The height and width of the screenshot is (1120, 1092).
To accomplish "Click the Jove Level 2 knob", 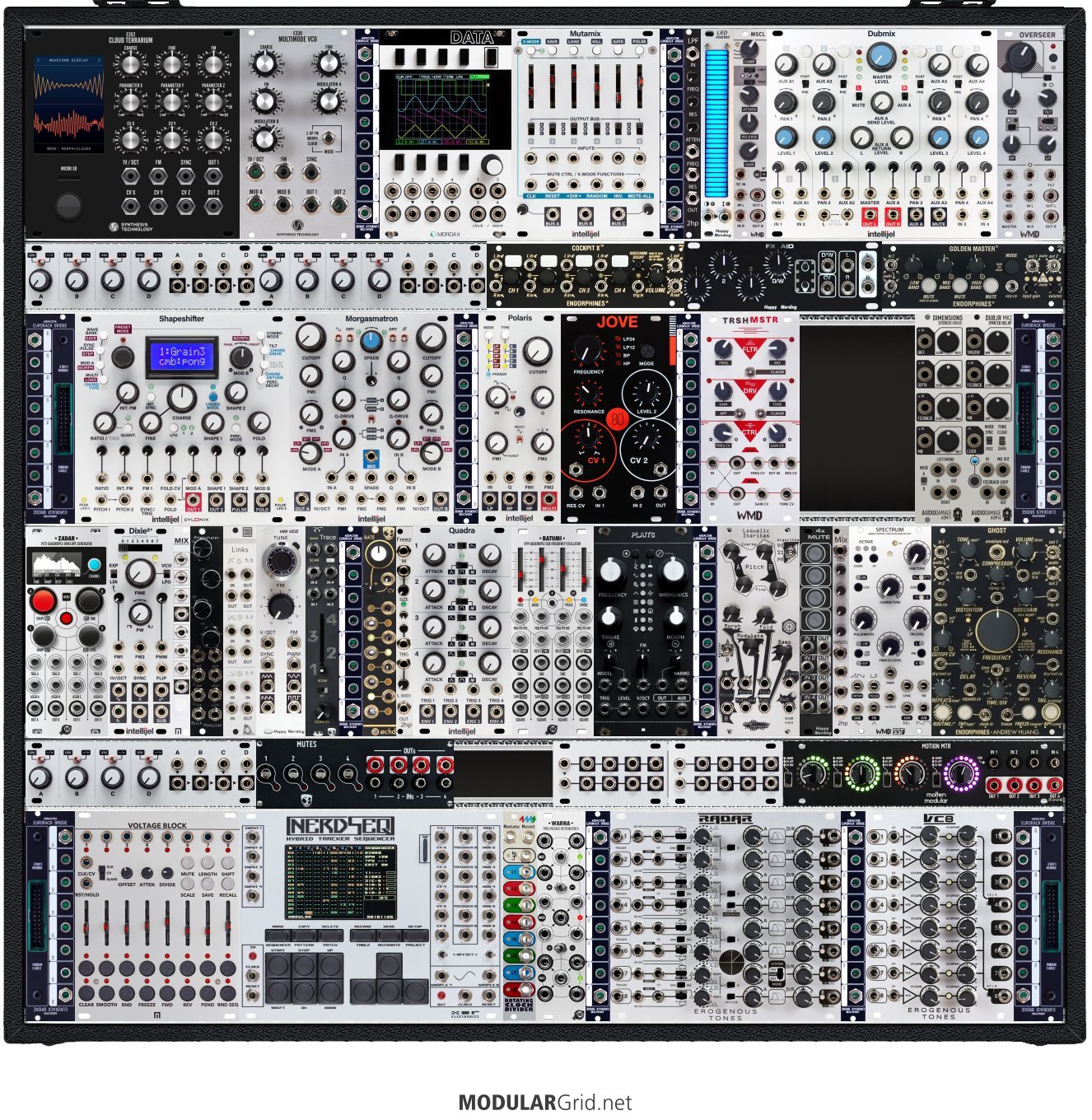I will [x=647, y=391].
